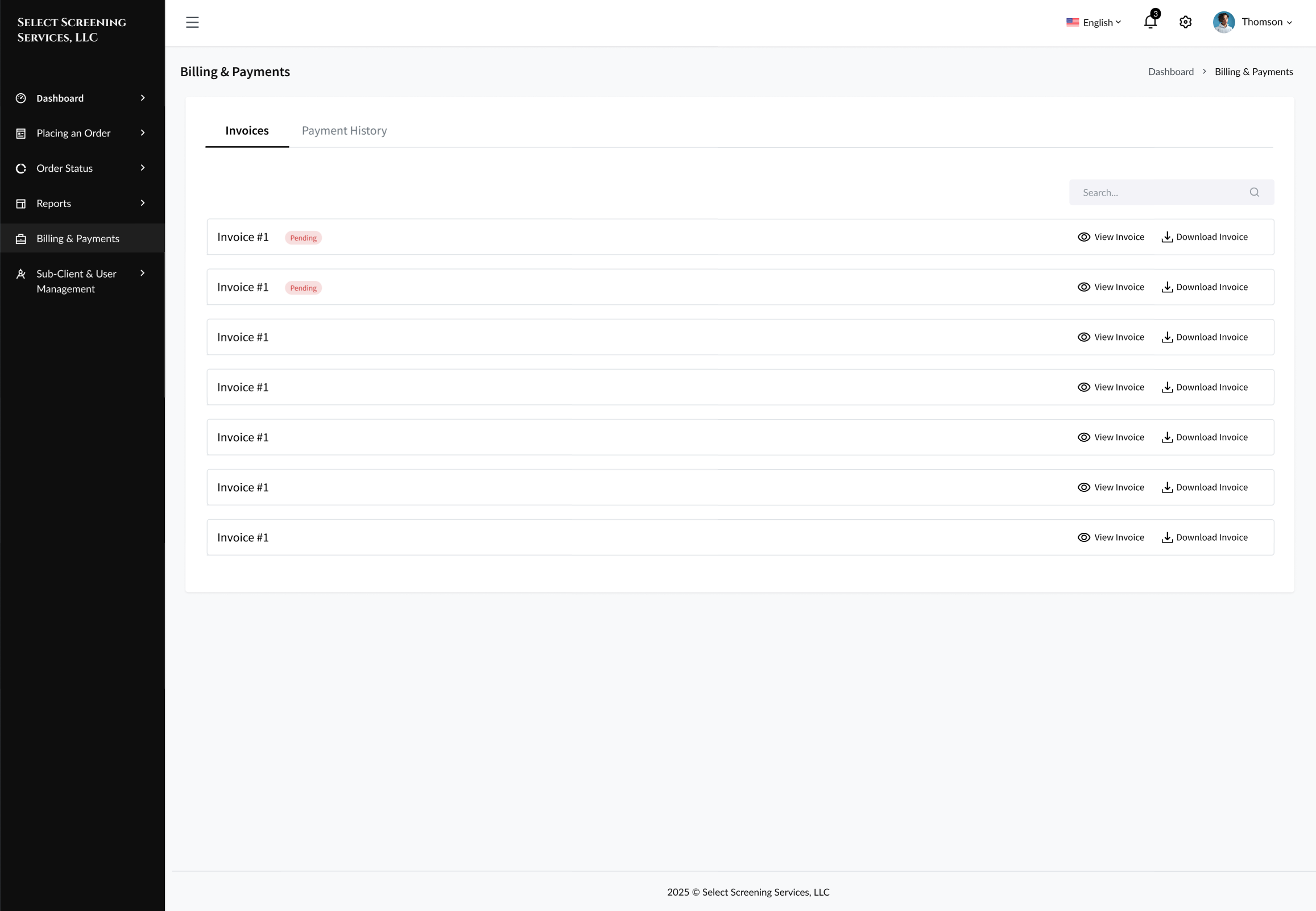Focus the Search... input field
1316x911 pixels.
1171,192
